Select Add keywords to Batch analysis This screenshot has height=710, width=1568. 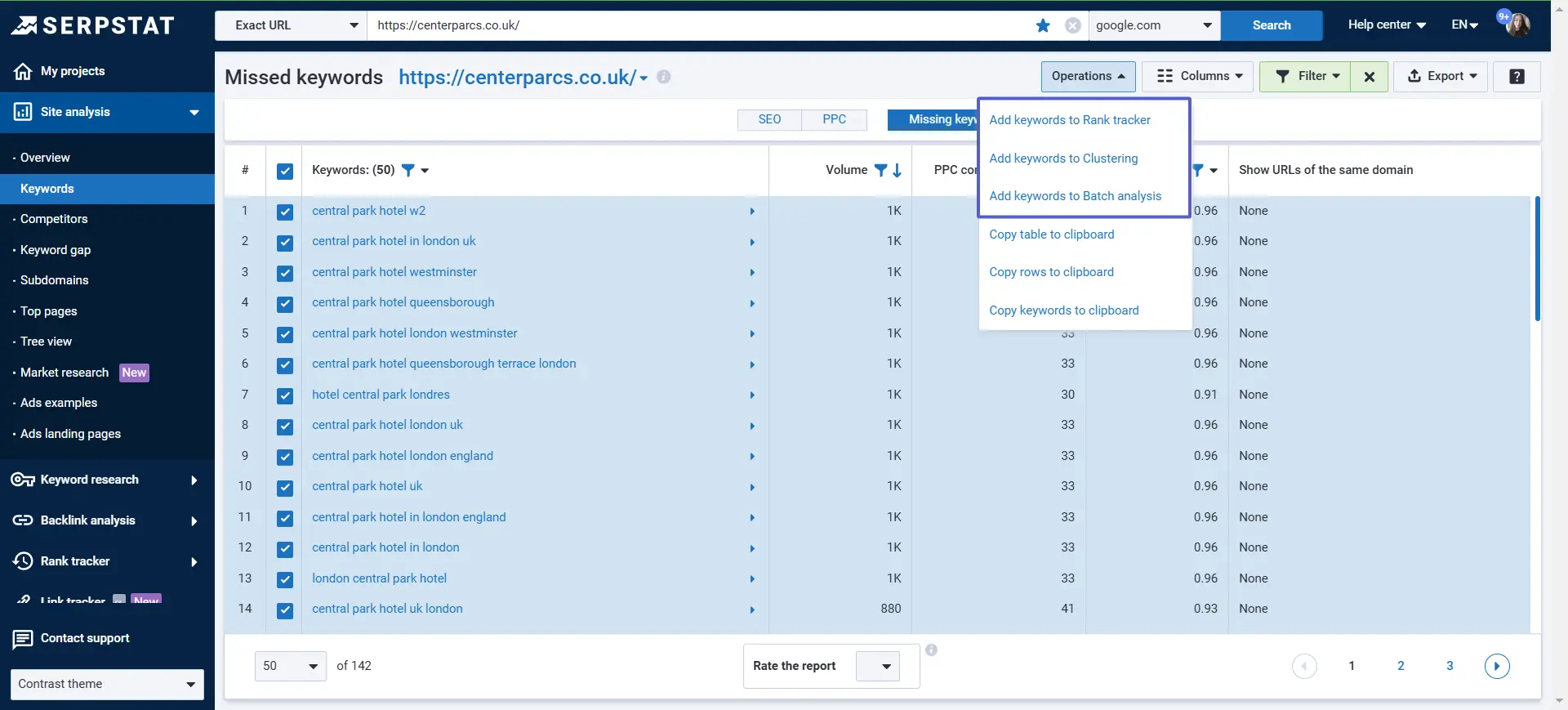[1075, 196]
